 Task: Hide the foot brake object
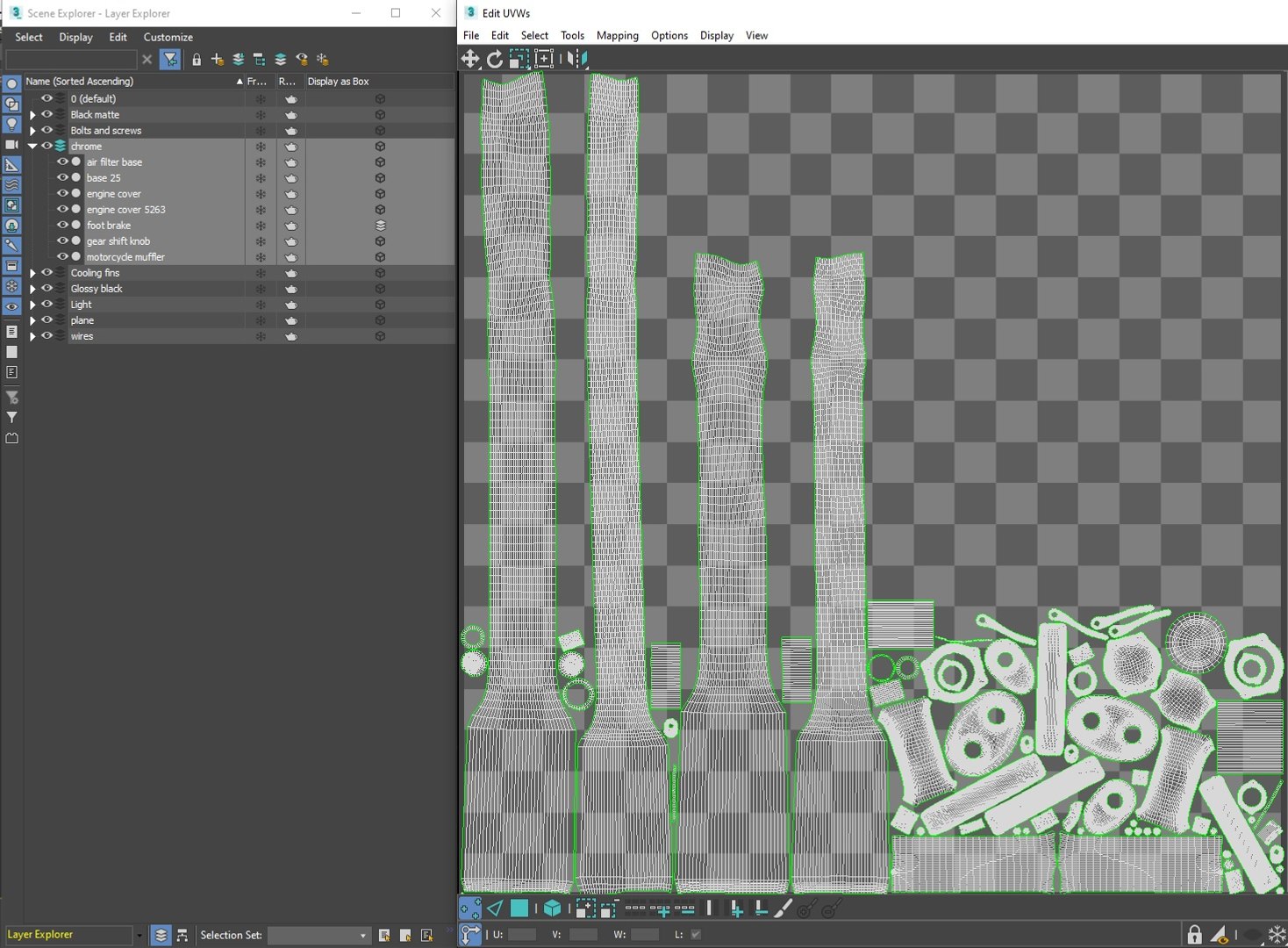(62, 226)
